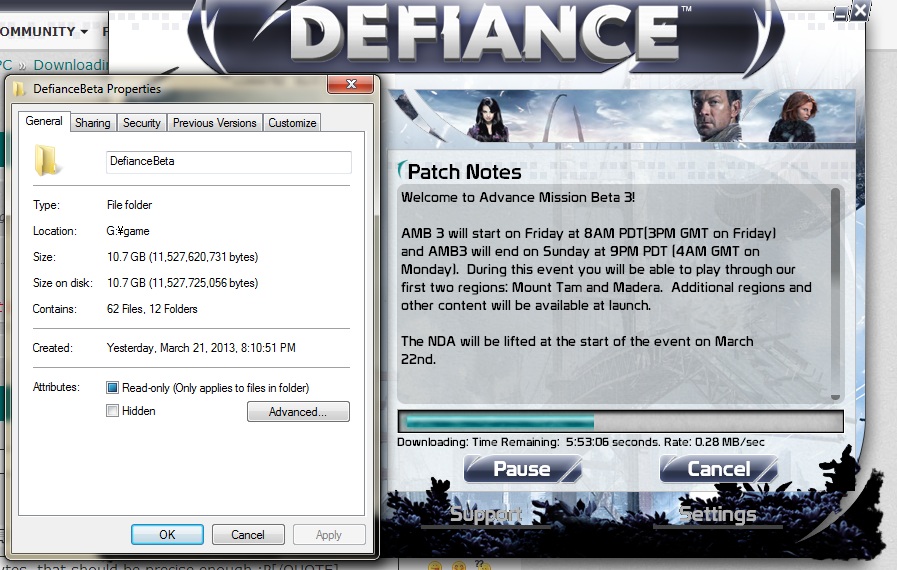Viewport: 897px width, 570px height.
Task: Minimize the Defiance launcher window
Action: pyautogui.click(x=840, y=14)
